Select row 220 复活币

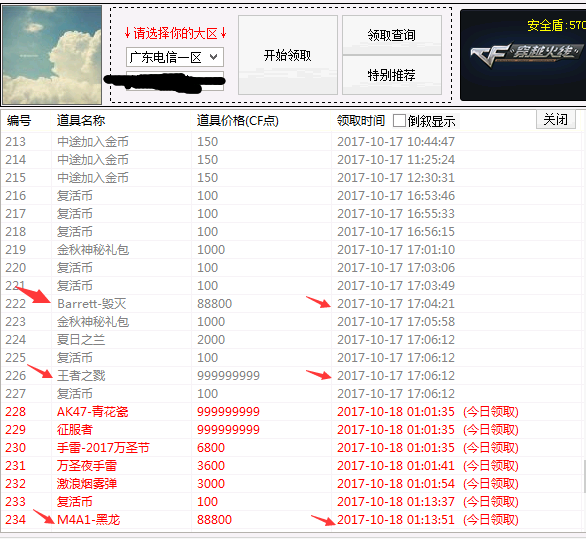(291, 268)
